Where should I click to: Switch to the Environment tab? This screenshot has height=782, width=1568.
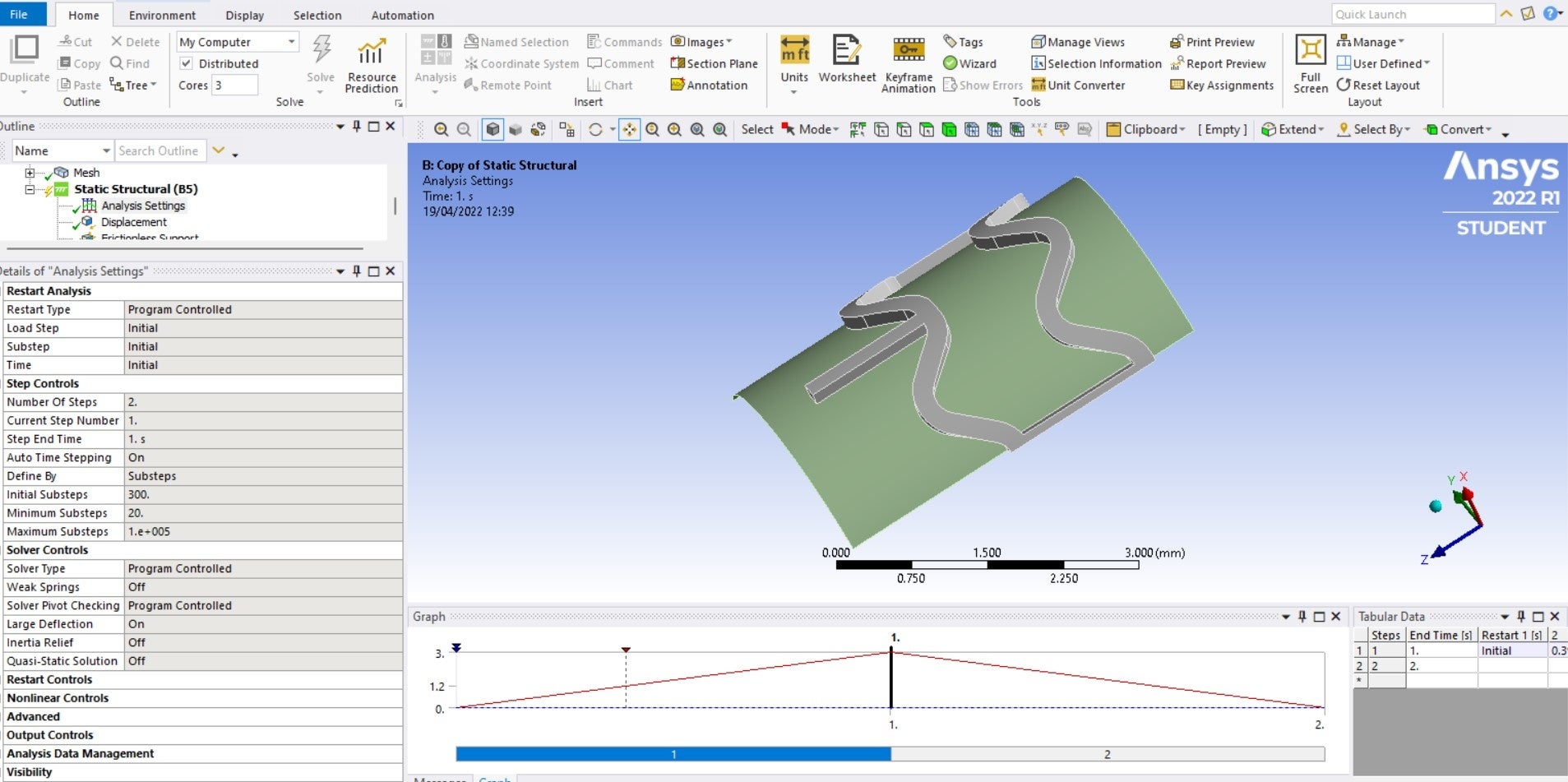point(162,15)
